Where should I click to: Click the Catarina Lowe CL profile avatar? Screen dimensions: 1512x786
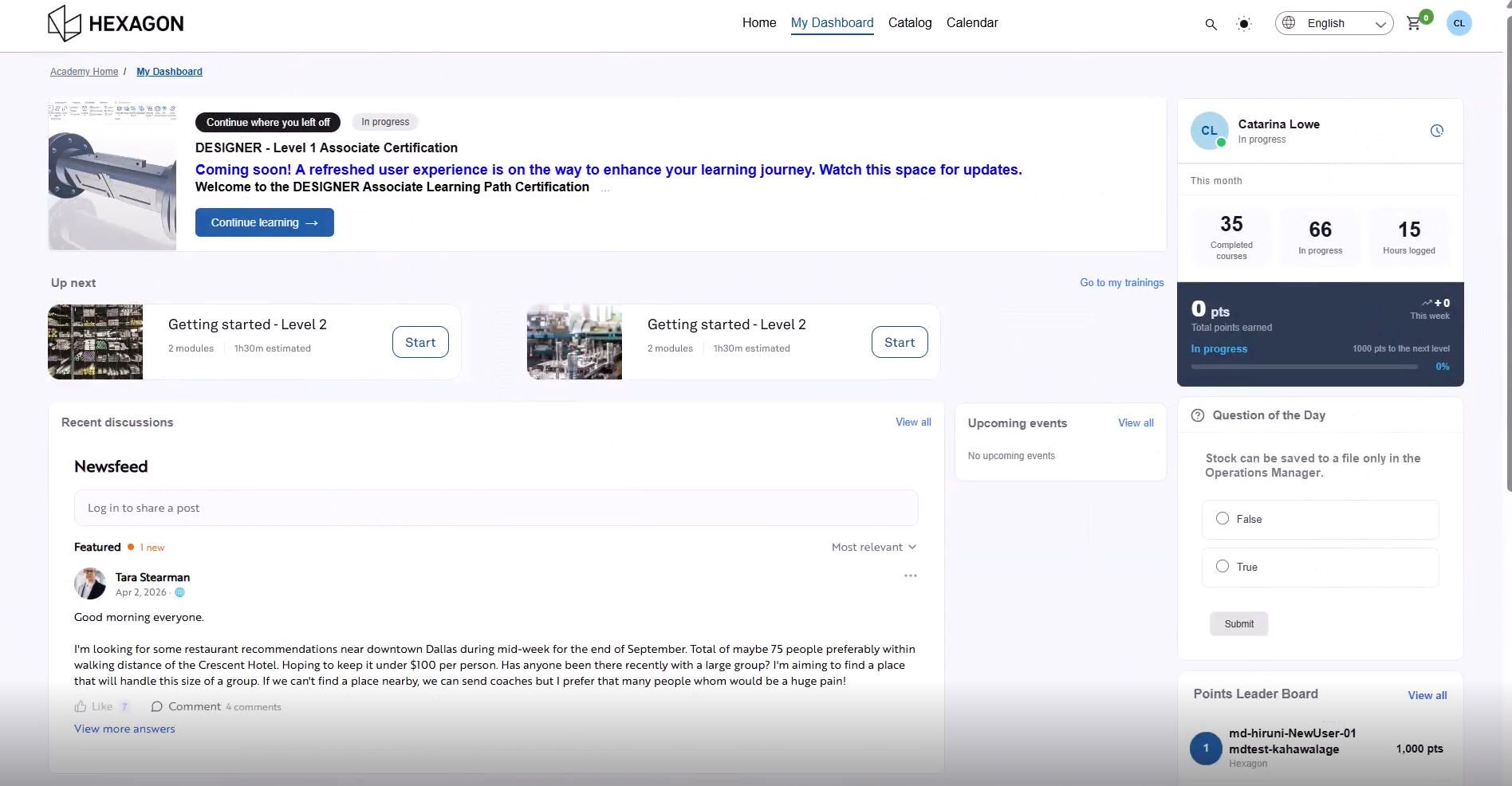1209,131
